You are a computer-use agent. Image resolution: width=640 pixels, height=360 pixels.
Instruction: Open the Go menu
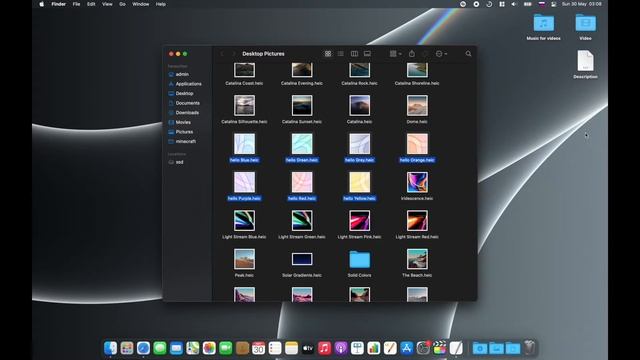[122, 4]
